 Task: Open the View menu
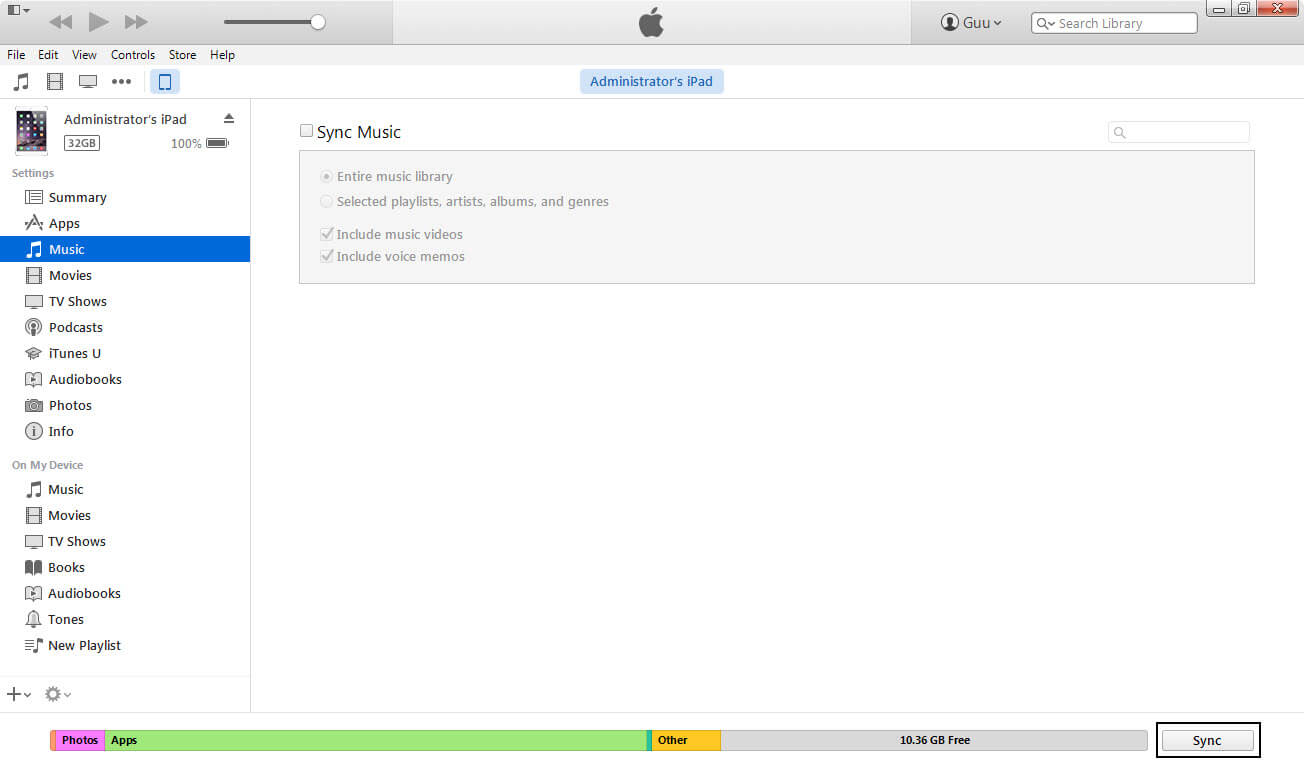pos(84,55)
